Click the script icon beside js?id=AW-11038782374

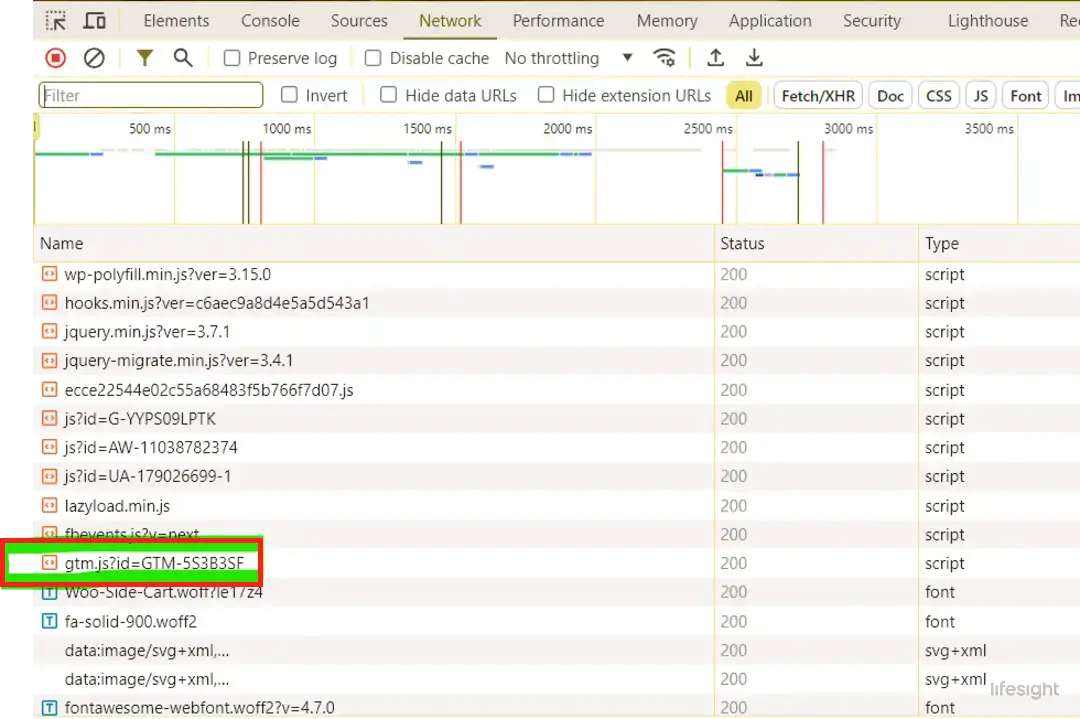pyautogui.click(x=49, y=448)
